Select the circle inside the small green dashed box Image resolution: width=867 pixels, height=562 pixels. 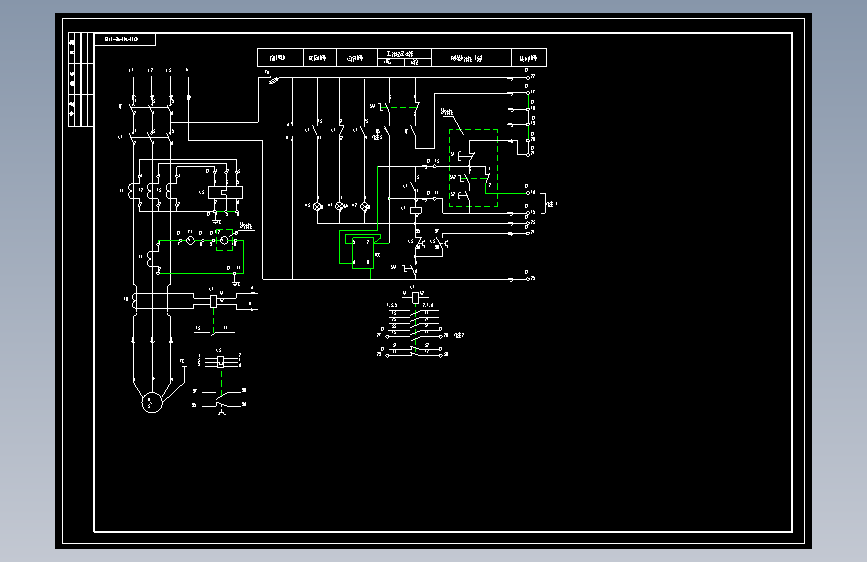224,240
